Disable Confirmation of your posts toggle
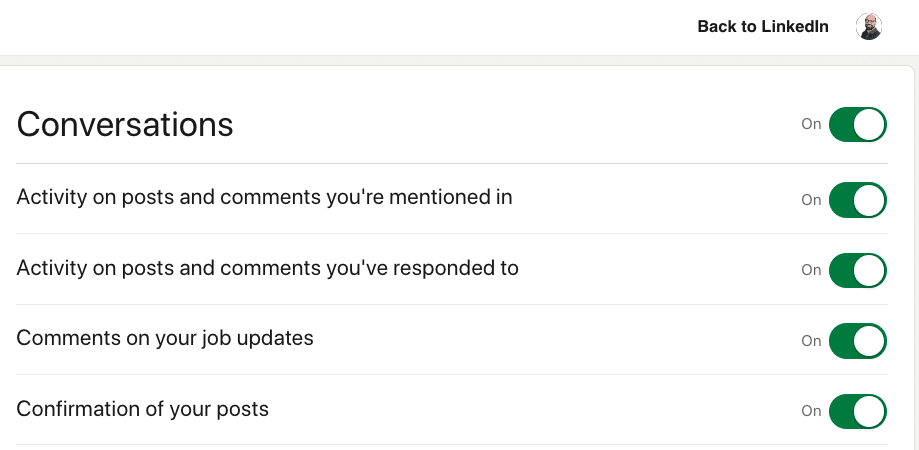The width and height of the screenshot is (919, 450). coord(858,411)
